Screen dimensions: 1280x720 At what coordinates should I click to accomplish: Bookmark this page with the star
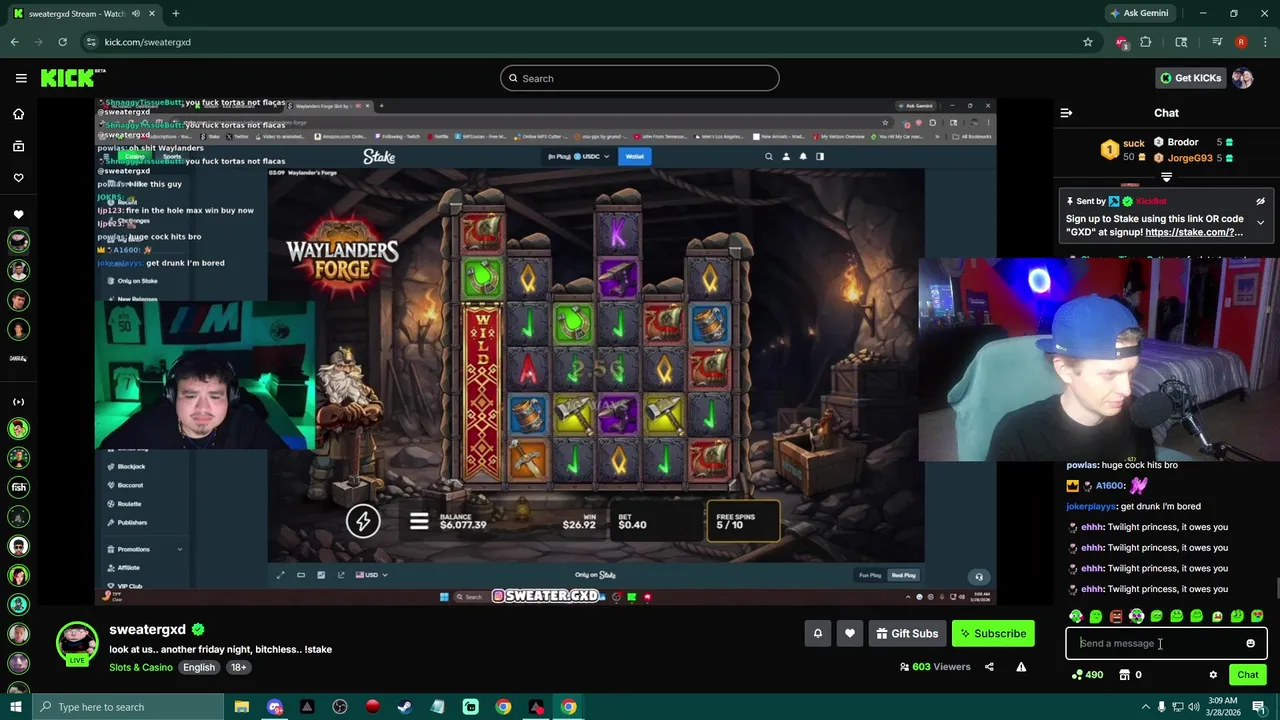click(1088, 42)
